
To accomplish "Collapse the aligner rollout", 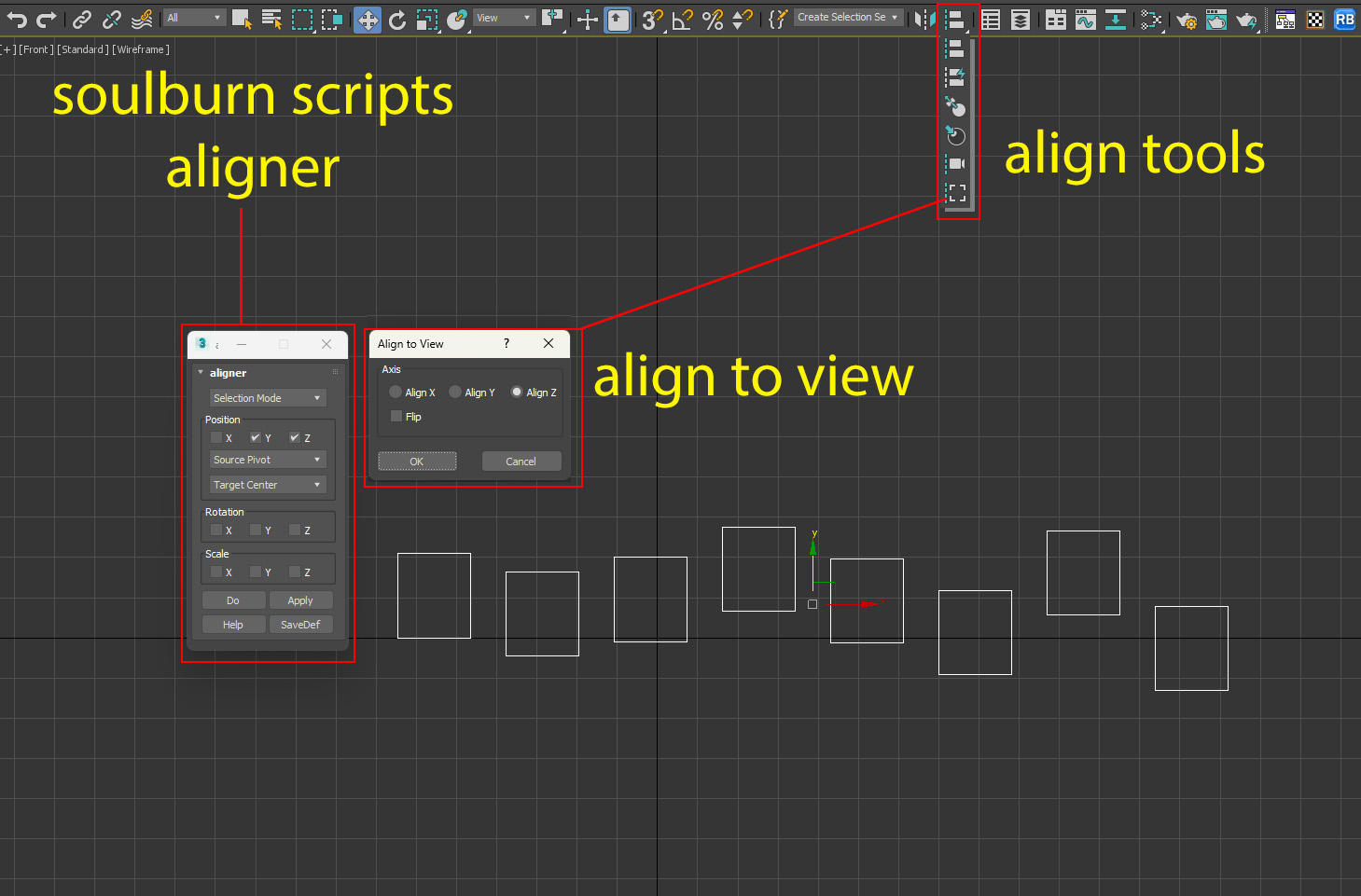I will click(x=201, y=373).
